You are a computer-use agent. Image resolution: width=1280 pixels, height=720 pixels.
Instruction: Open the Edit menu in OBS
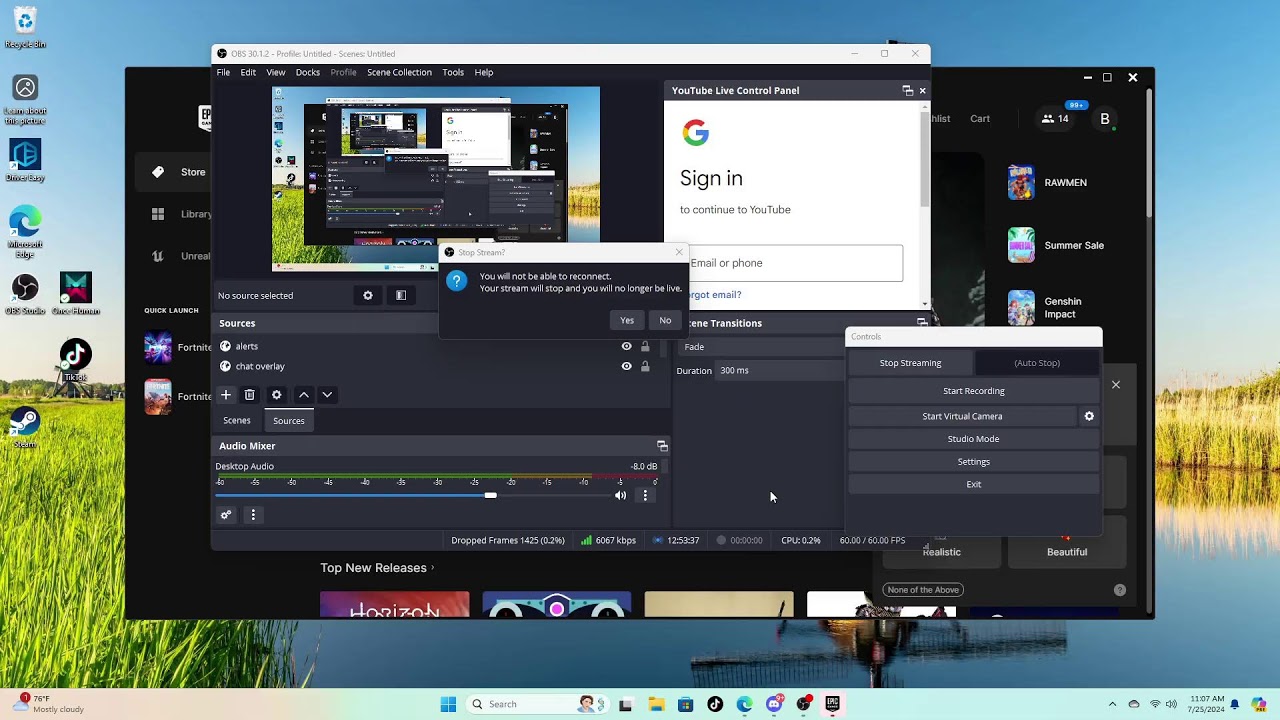pos(248,72)
